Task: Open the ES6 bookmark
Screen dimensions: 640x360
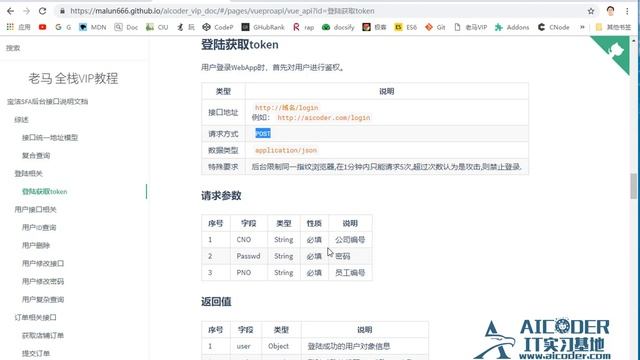Action: (x=406, y=27)
